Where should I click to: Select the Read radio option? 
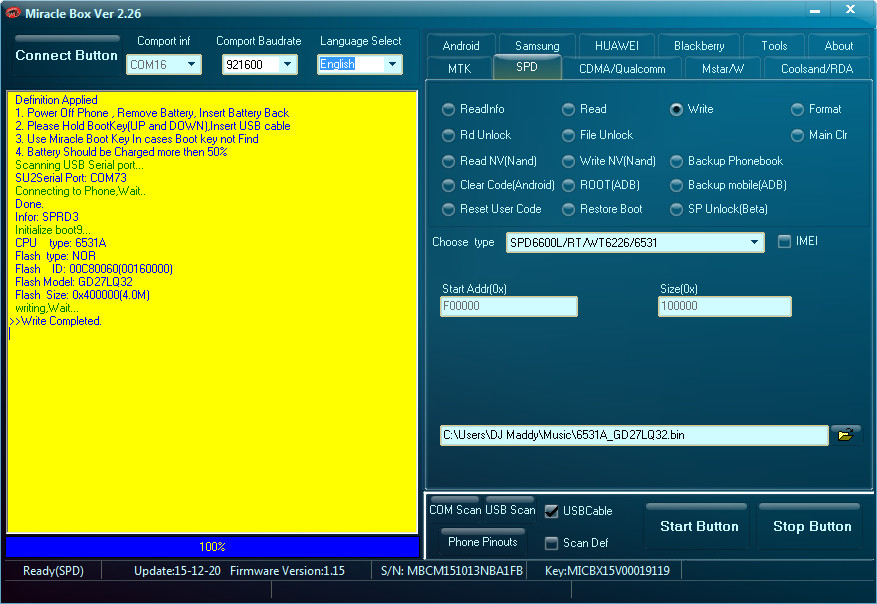click(x=584, y=109)
